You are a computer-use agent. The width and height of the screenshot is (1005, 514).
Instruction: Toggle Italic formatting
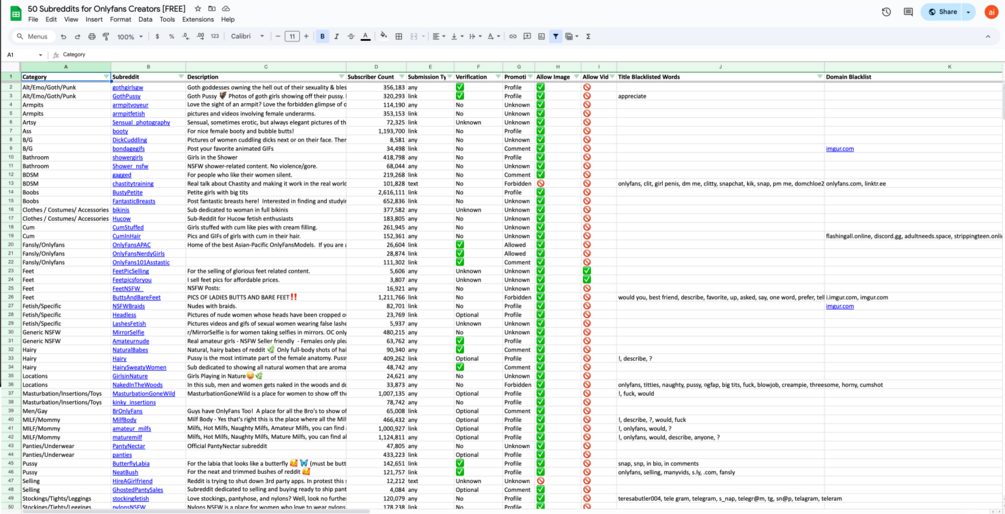(336, 37)
